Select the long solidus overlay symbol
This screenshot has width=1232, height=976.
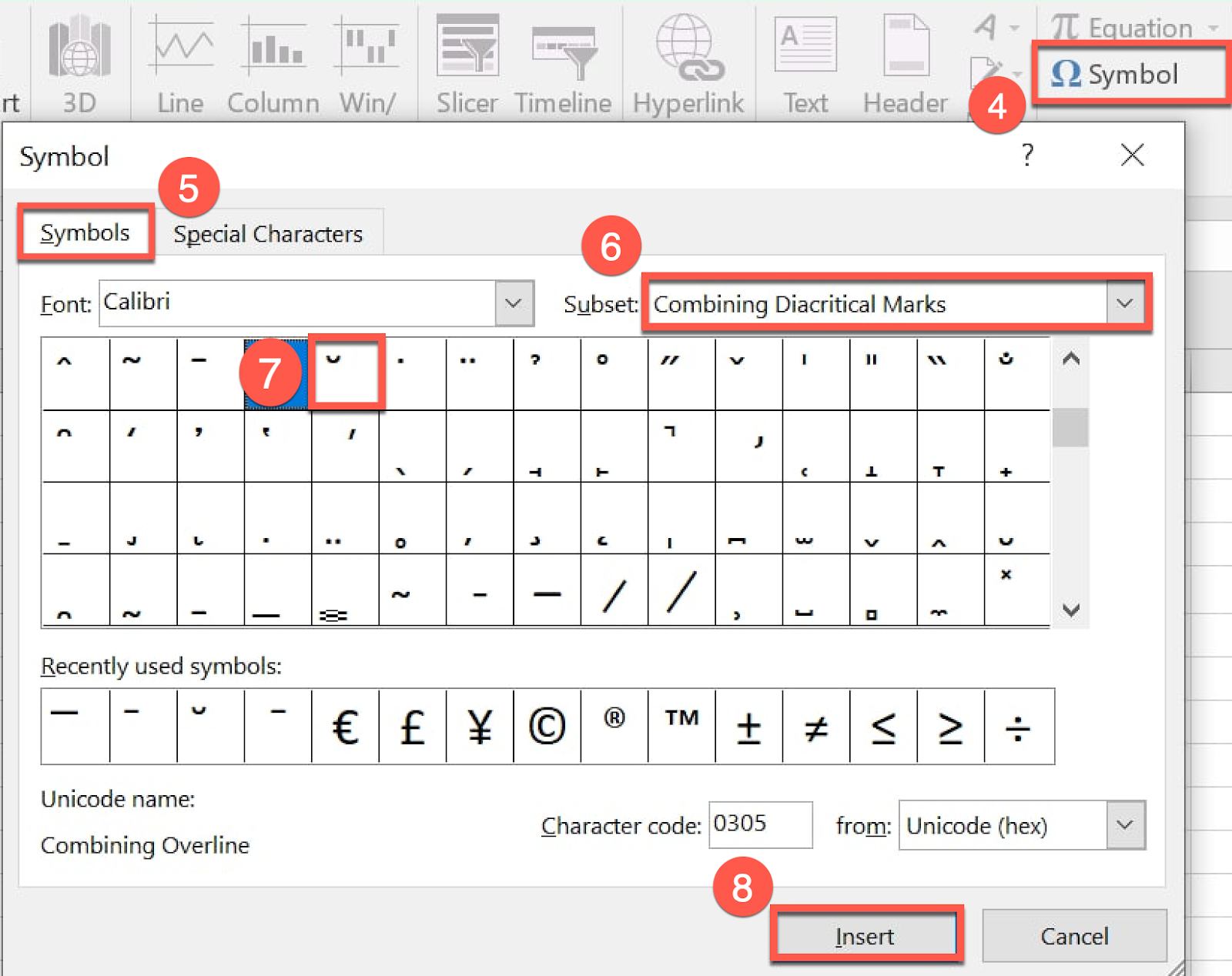click(x=681, y=590)
